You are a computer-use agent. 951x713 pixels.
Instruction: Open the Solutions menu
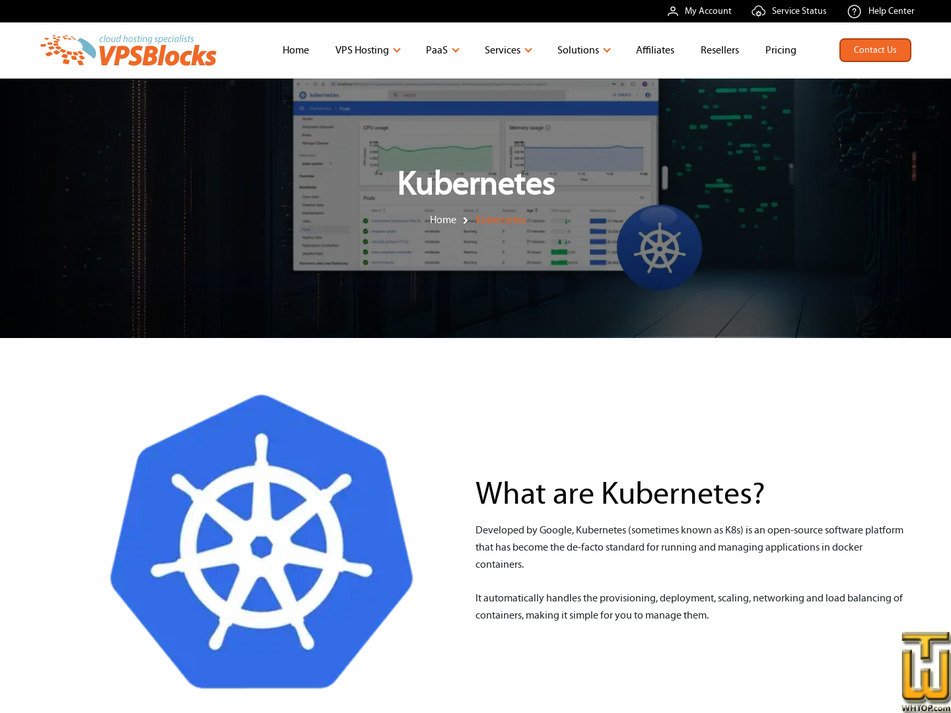tap(578, 50)
